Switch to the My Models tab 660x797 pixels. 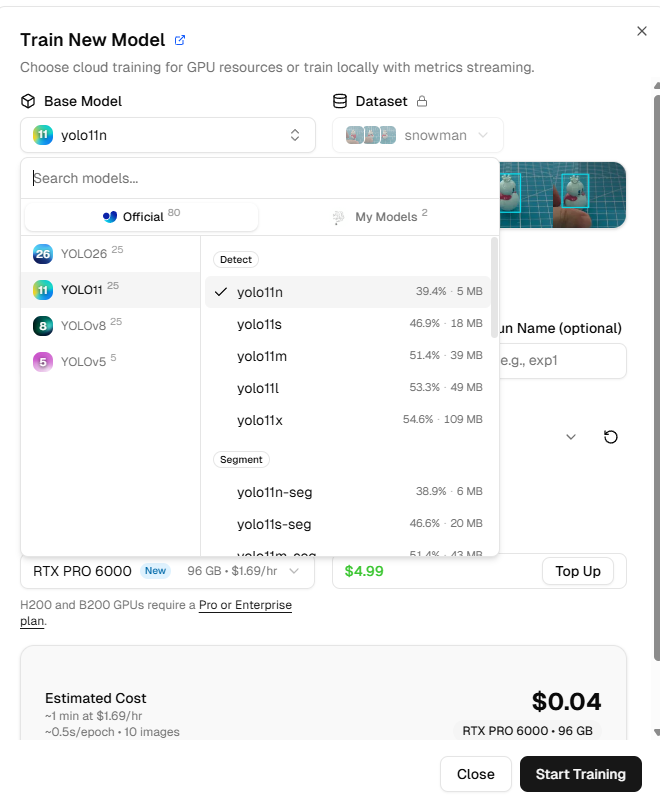[x=379, y=217]
